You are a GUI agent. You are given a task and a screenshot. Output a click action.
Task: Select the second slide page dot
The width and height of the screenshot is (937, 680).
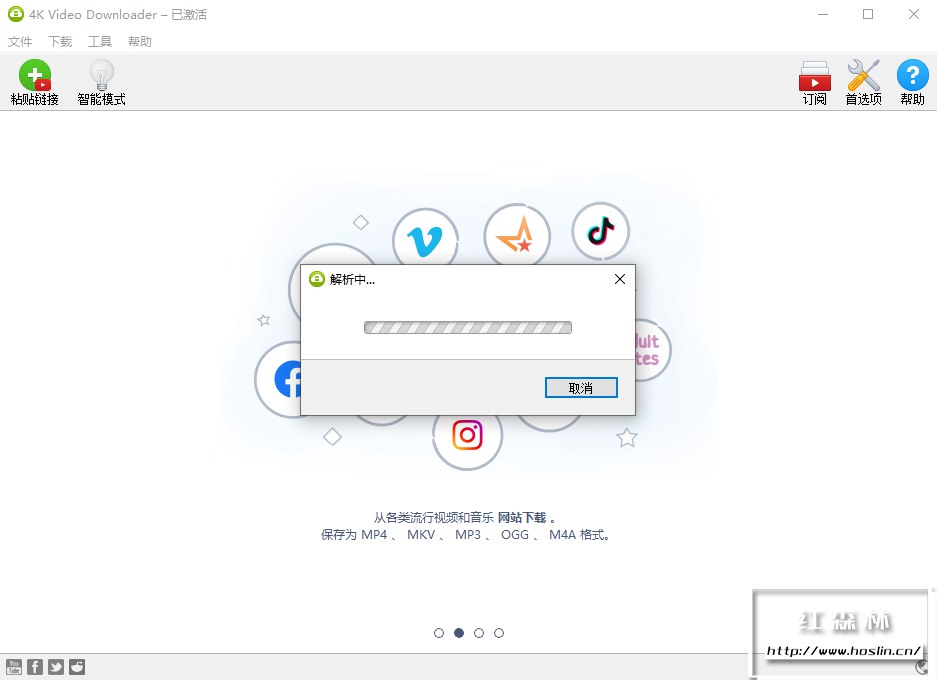(459, 633)
